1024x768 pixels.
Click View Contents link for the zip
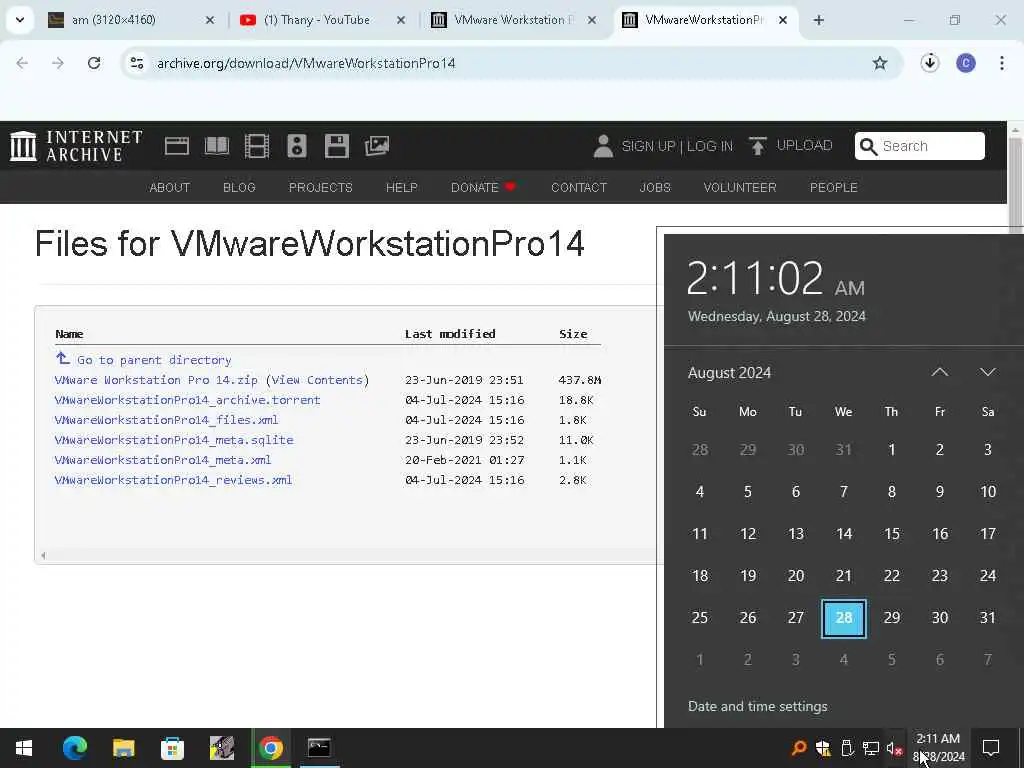(x=317, y=380)
